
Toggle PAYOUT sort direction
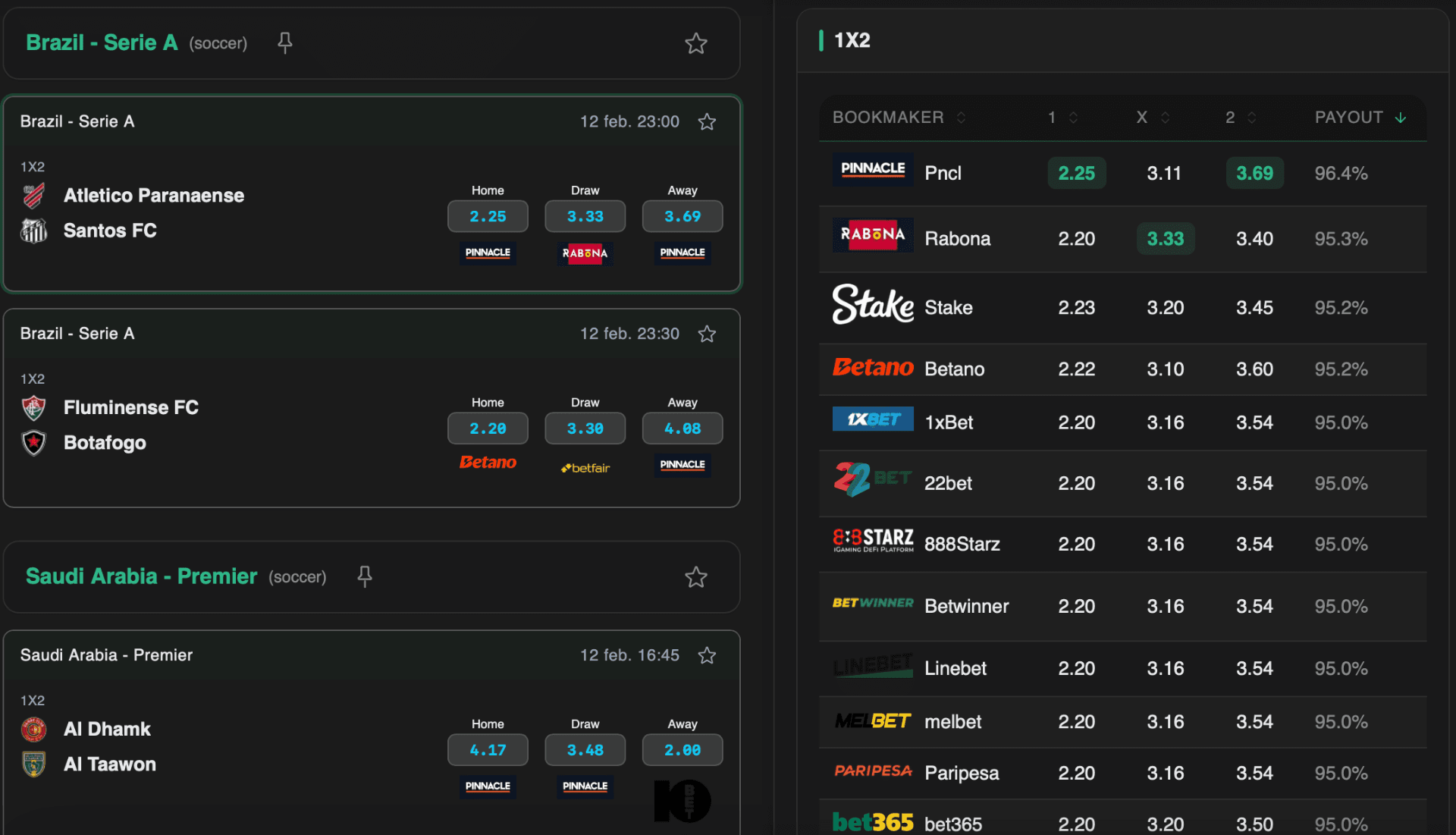coord(1400,118)
